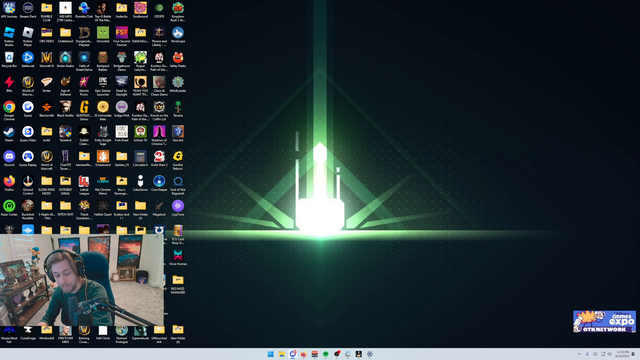
Task: Launch Dead by Daylight shortcut
Action: click(x=122, y=86)
